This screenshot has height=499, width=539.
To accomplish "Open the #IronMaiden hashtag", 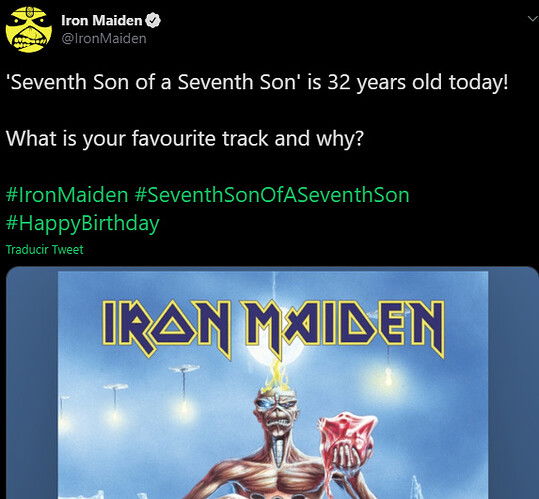I will coord(67,195).
